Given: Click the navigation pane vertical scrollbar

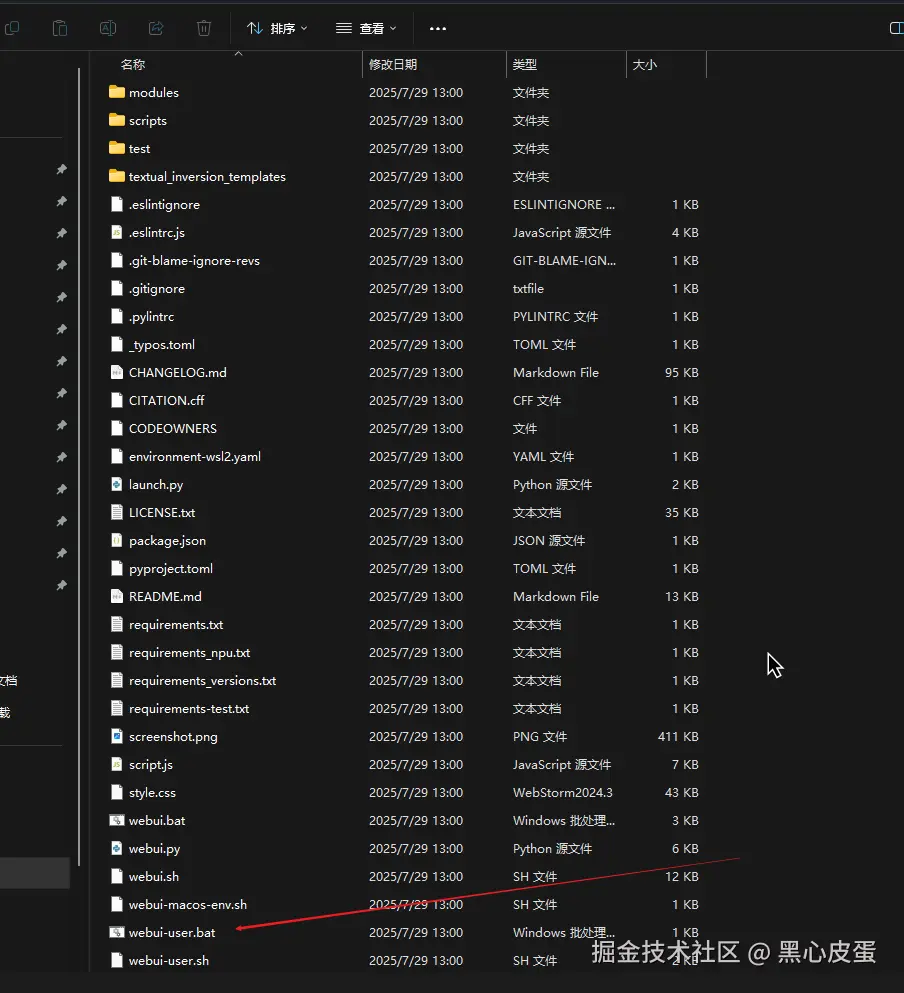Looking at the screenshot, I should click(x=79, y=467).
